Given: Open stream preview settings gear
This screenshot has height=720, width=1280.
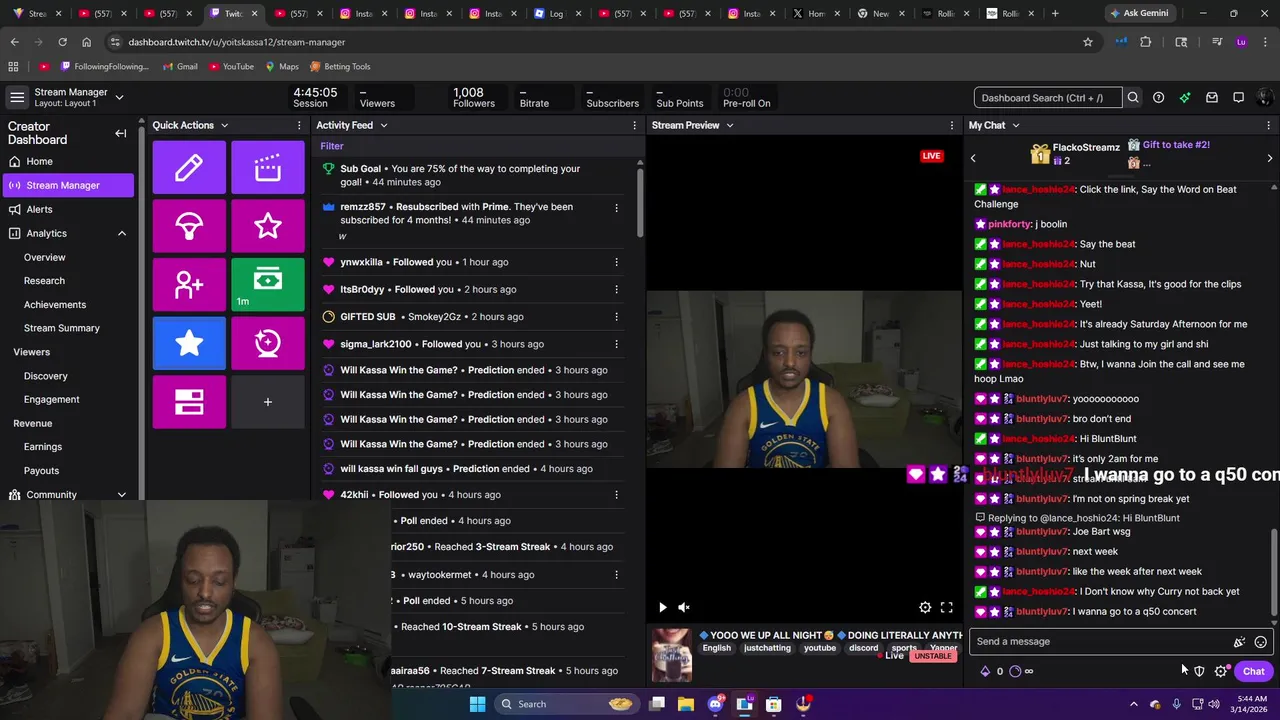Looking at the screenshot, I should click(925, 607).
